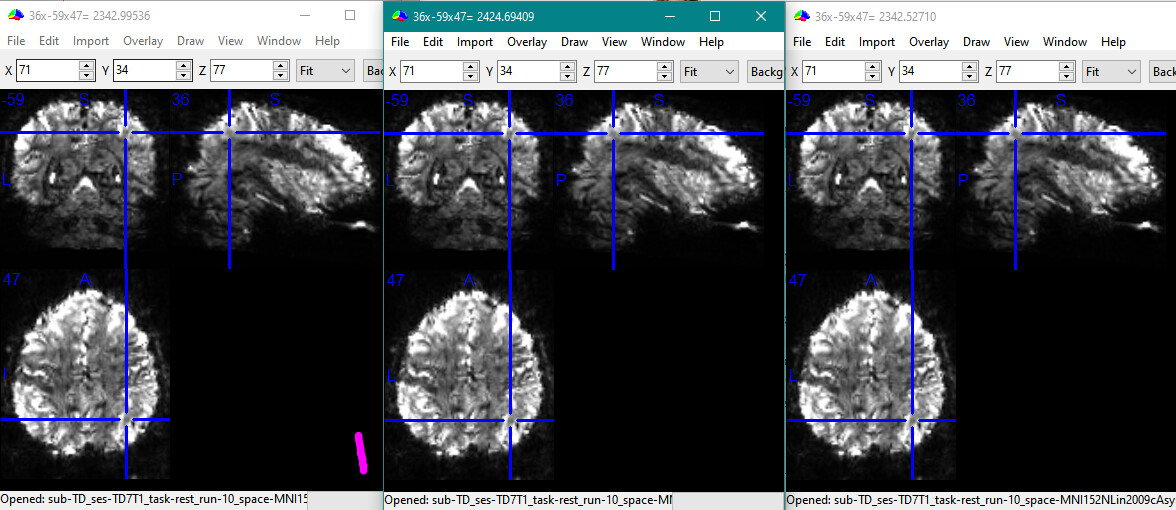Screen dimensions: 1176x510
Task: Decrease the Y coordinate in the middle window
Action: click(567, 77)
